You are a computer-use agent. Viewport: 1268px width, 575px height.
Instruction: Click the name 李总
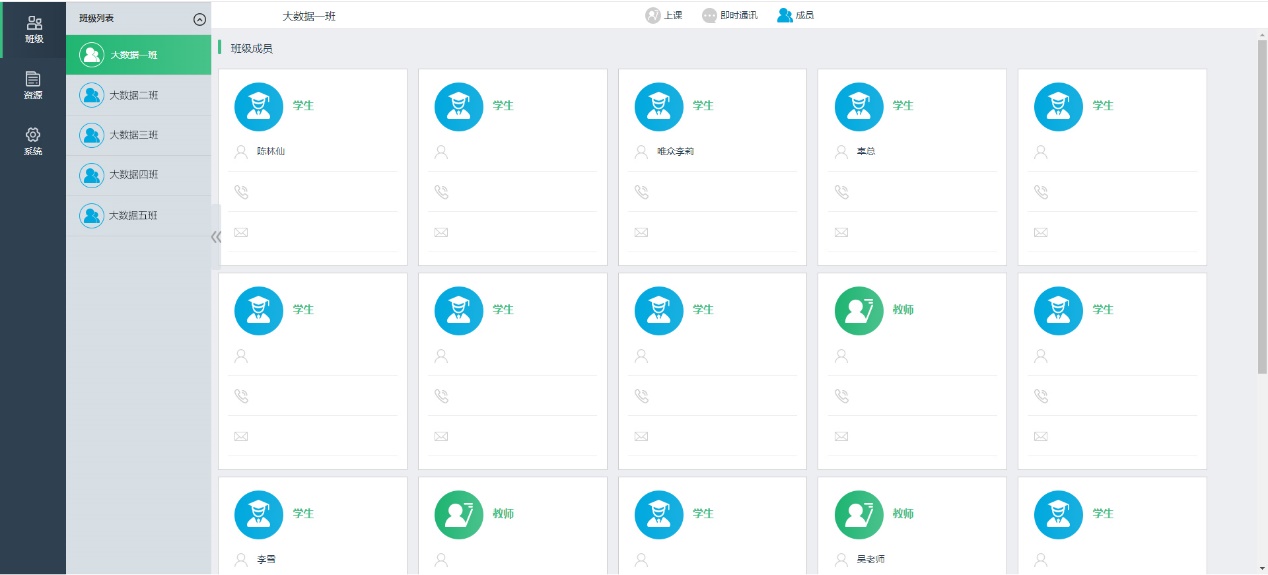point(866,151)
